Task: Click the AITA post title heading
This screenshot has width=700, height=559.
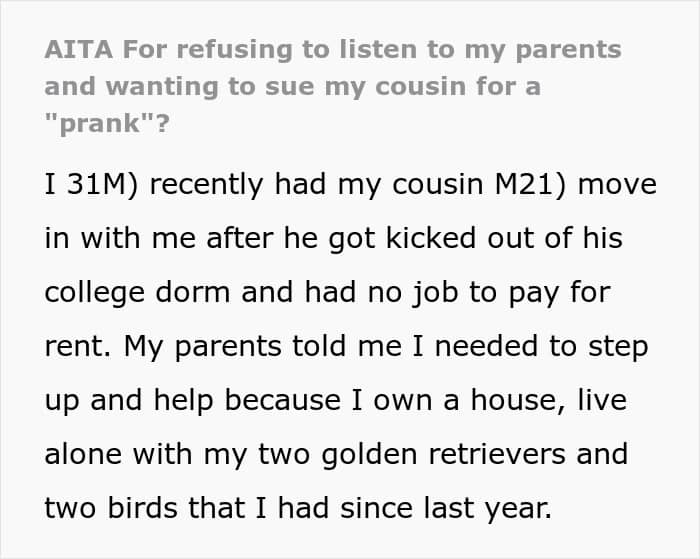Action: (x=332, y=86)
